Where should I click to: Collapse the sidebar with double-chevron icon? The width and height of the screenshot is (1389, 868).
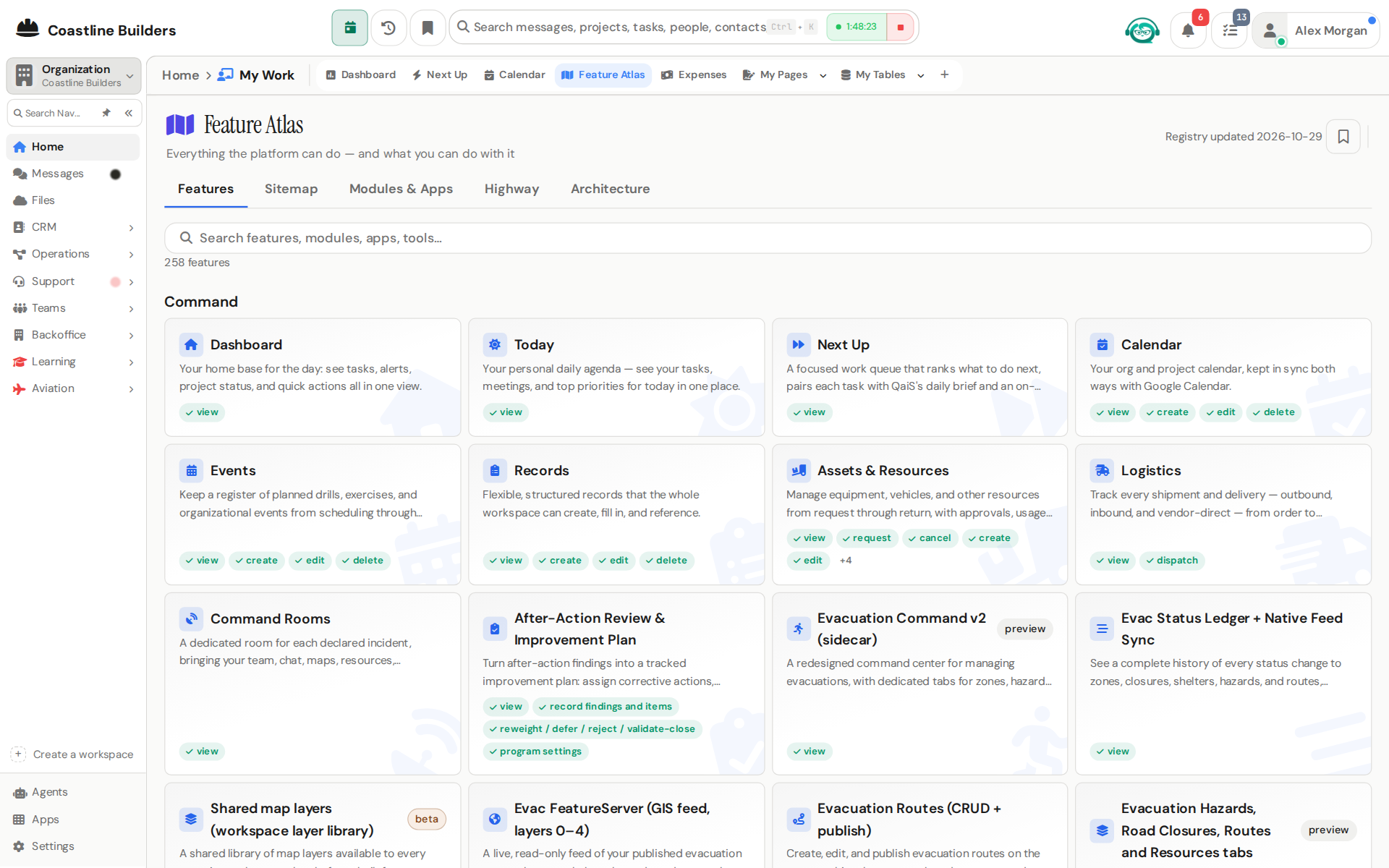click(x=129, y=113)
